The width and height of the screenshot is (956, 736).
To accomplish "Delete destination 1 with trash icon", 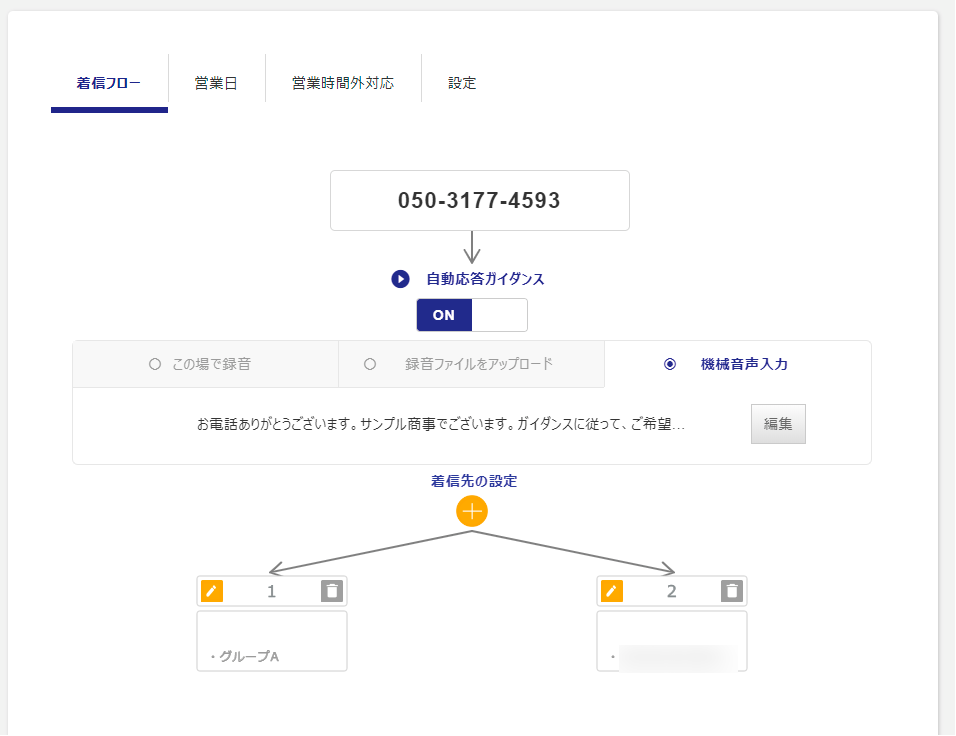I will 332,591.
